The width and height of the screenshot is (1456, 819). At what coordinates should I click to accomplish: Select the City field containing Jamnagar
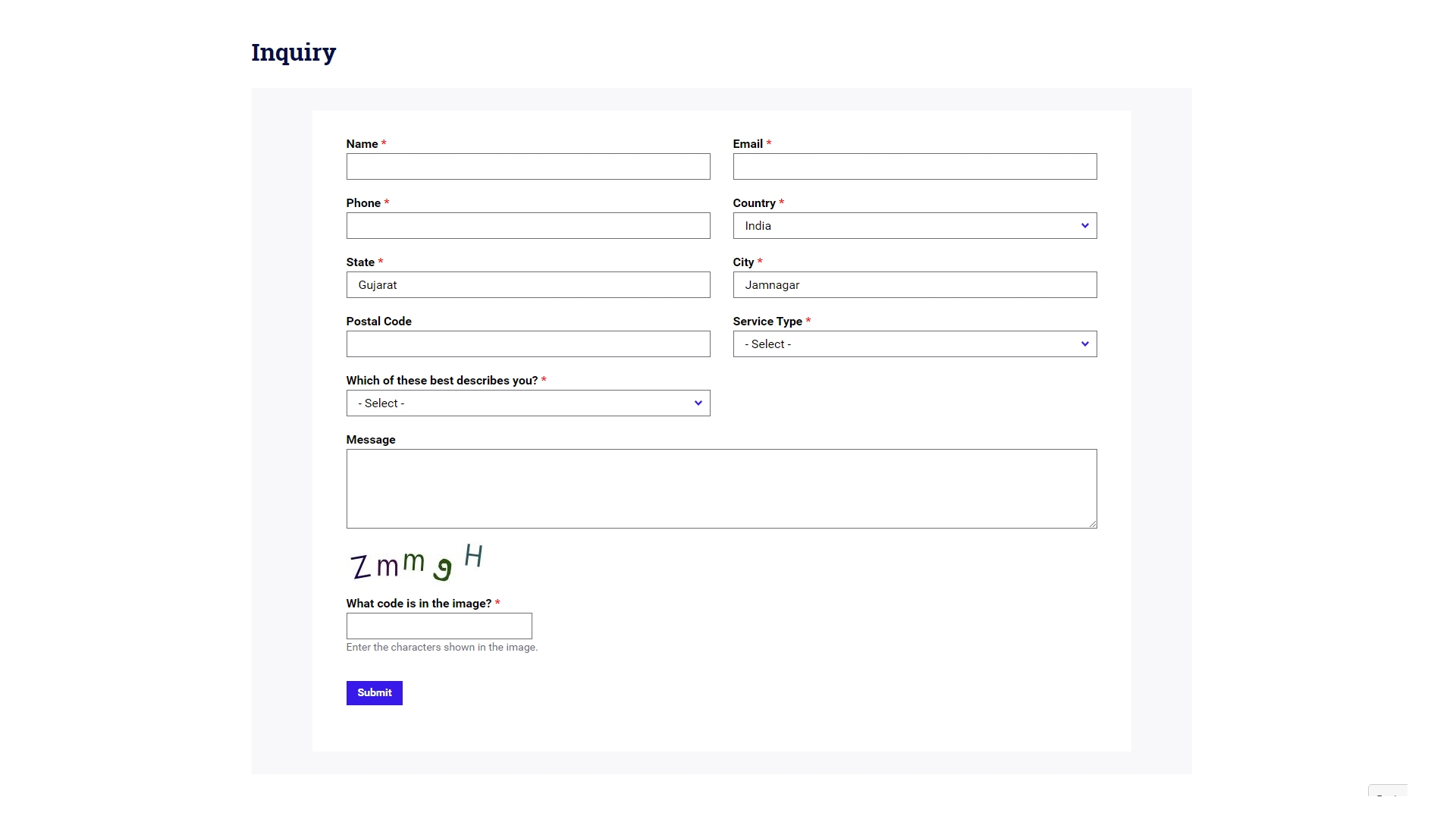click(914, 284)
